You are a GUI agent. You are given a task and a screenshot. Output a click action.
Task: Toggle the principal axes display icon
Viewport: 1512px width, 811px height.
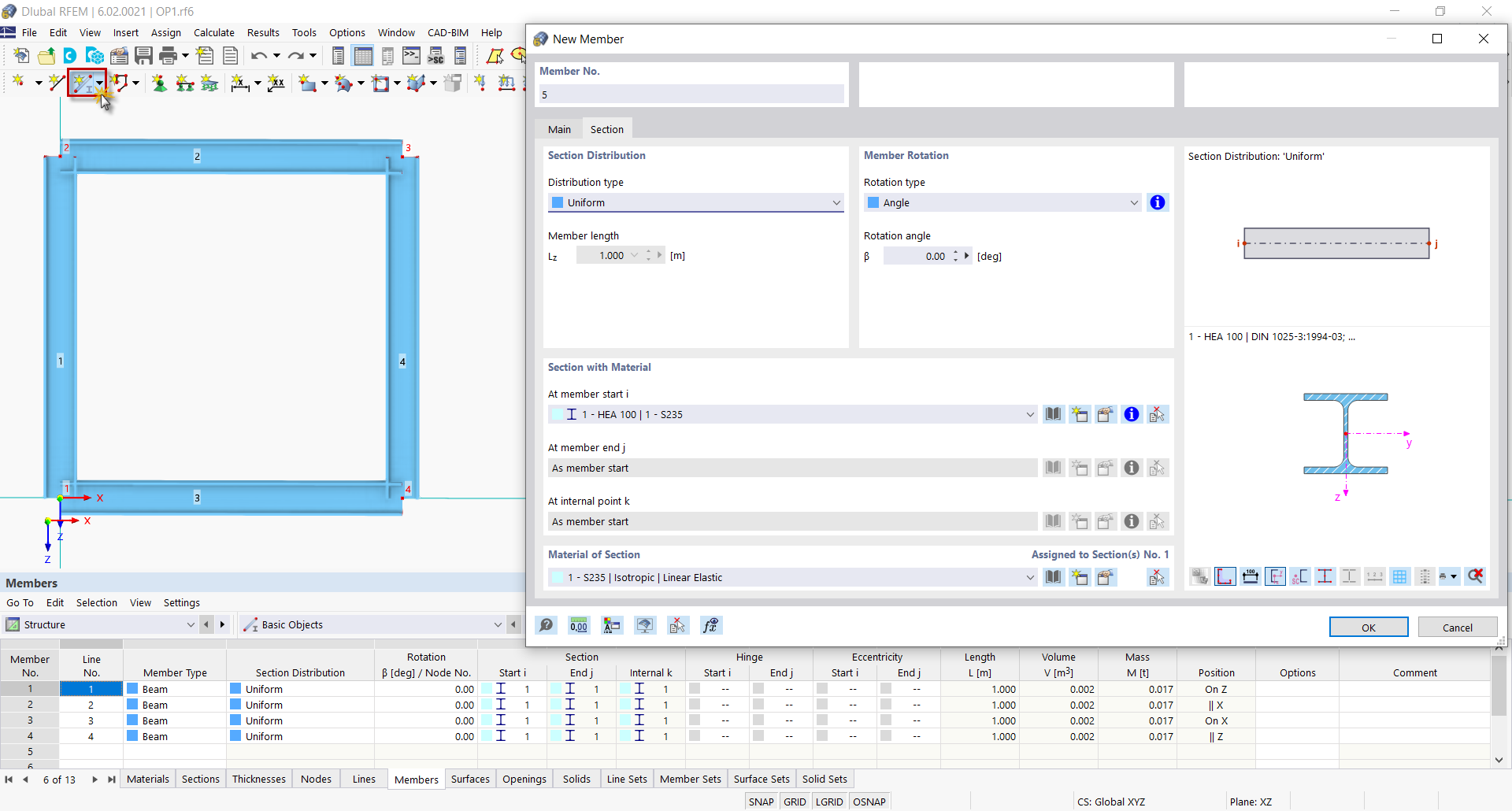point(1276,576)
